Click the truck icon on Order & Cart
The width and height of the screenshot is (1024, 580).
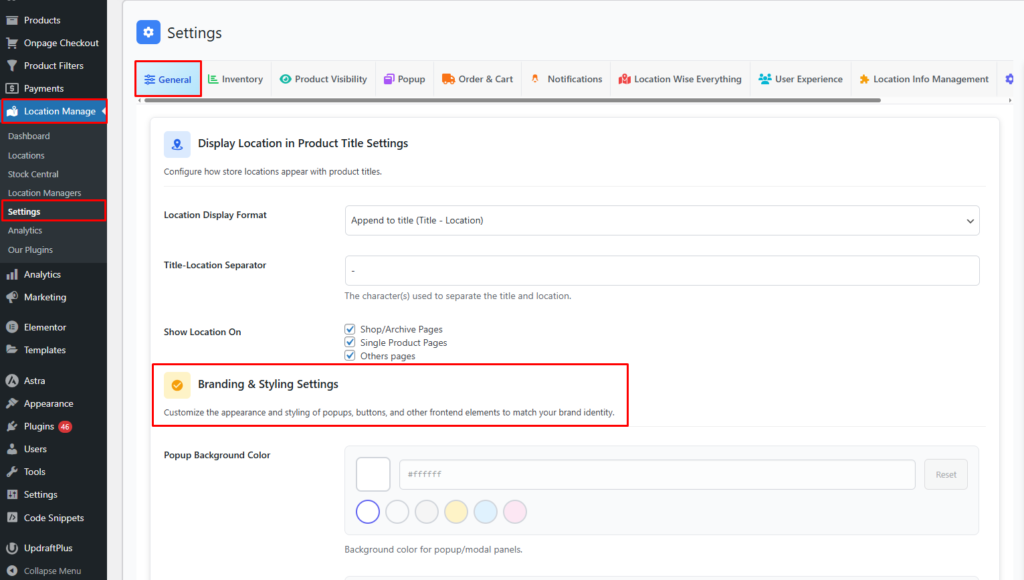pyautogui.click(x=449, y=79)
